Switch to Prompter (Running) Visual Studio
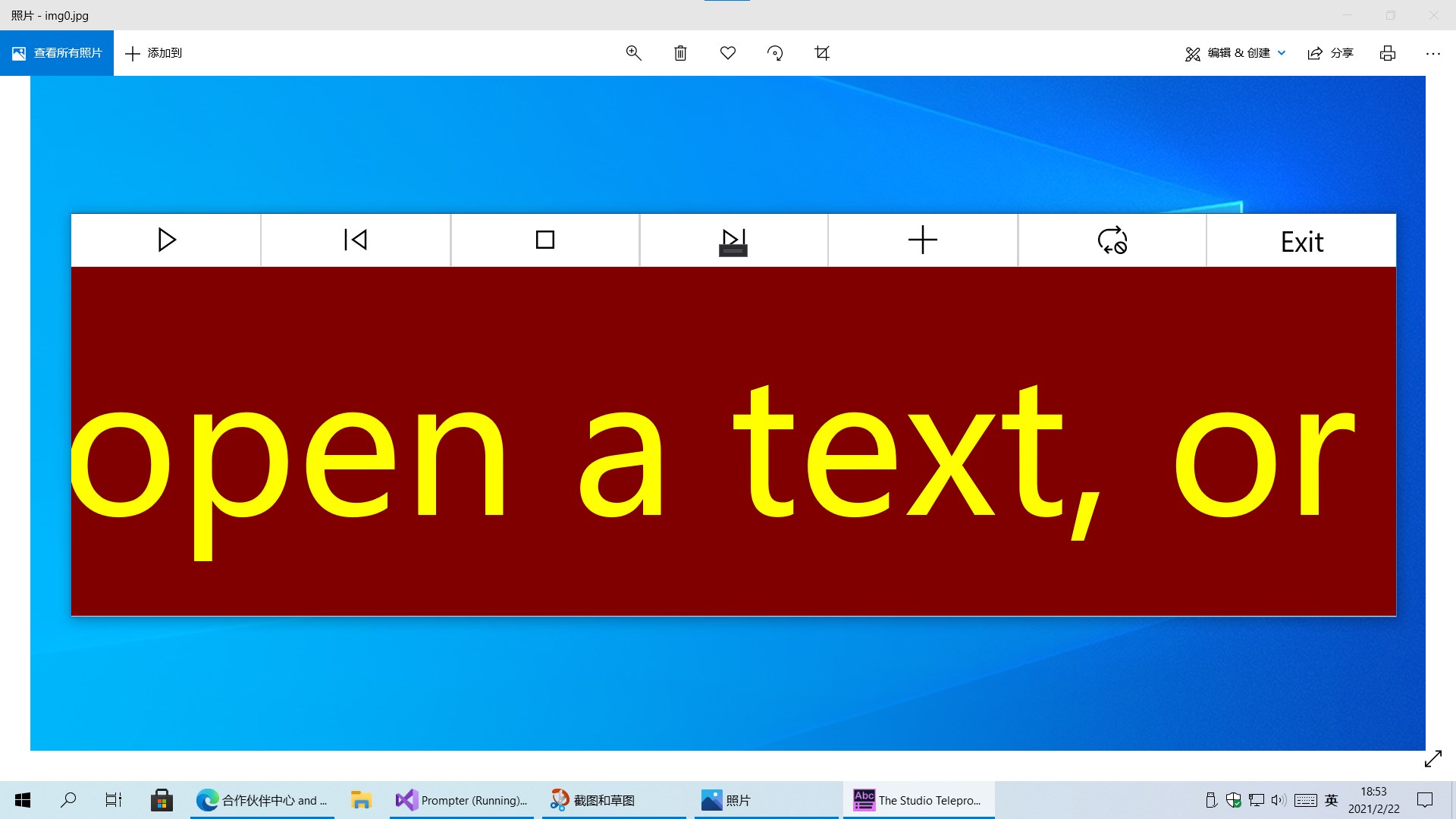The image size is (1456, 819). click(462, 800)
